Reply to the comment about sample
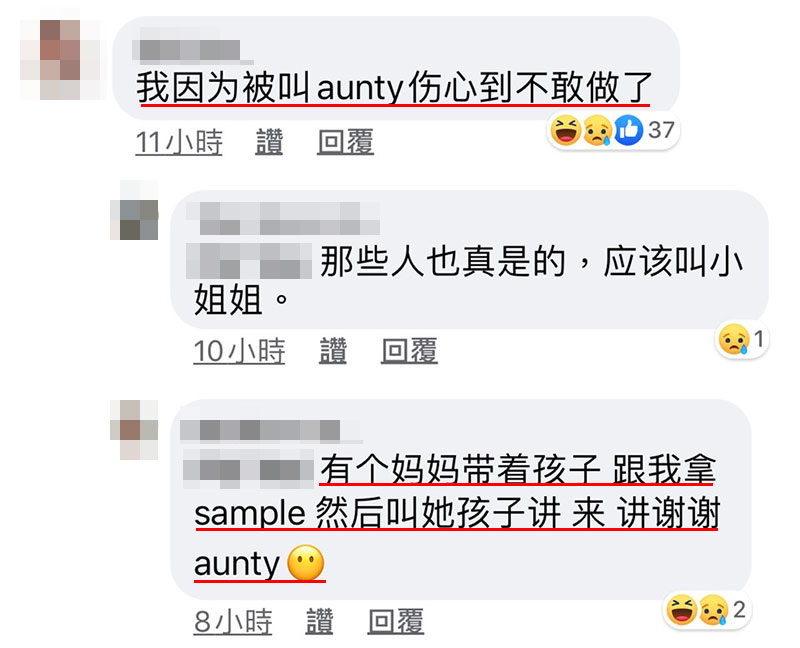 click(396, 621)
